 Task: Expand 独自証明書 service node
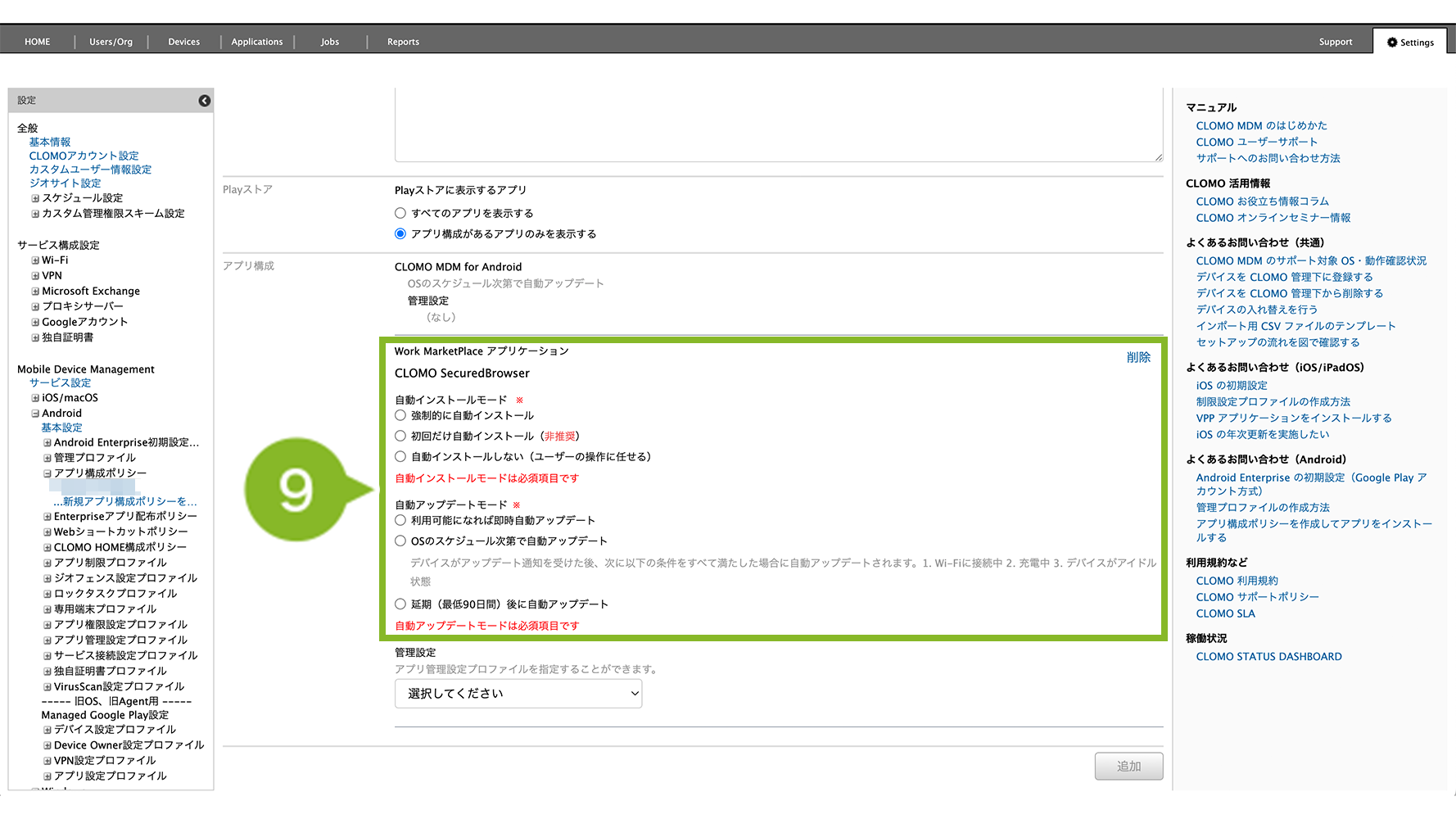[35, 337]
